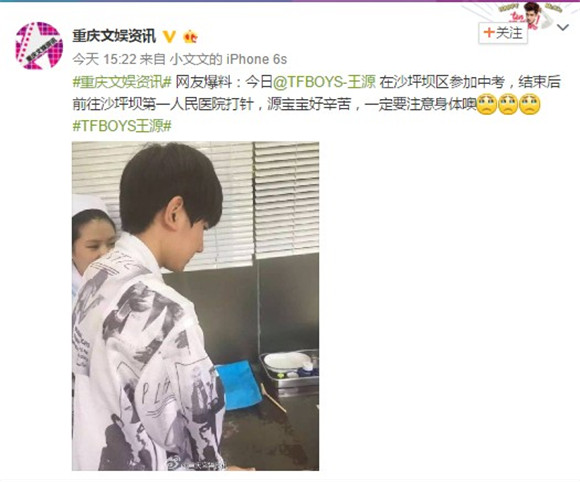Click the crown membership badge icon
Image resolution: width=580 pixels, height=482 pixels.
click(x=190, y=36)
